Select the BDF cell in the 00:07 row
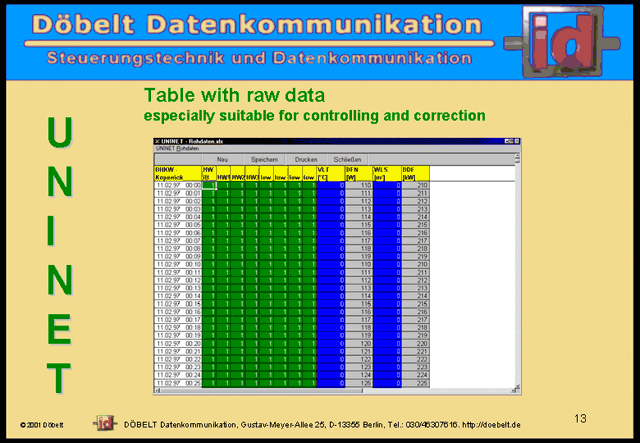Image resolution: width=640 pixels, height=443 pixels. coord(416,241)
